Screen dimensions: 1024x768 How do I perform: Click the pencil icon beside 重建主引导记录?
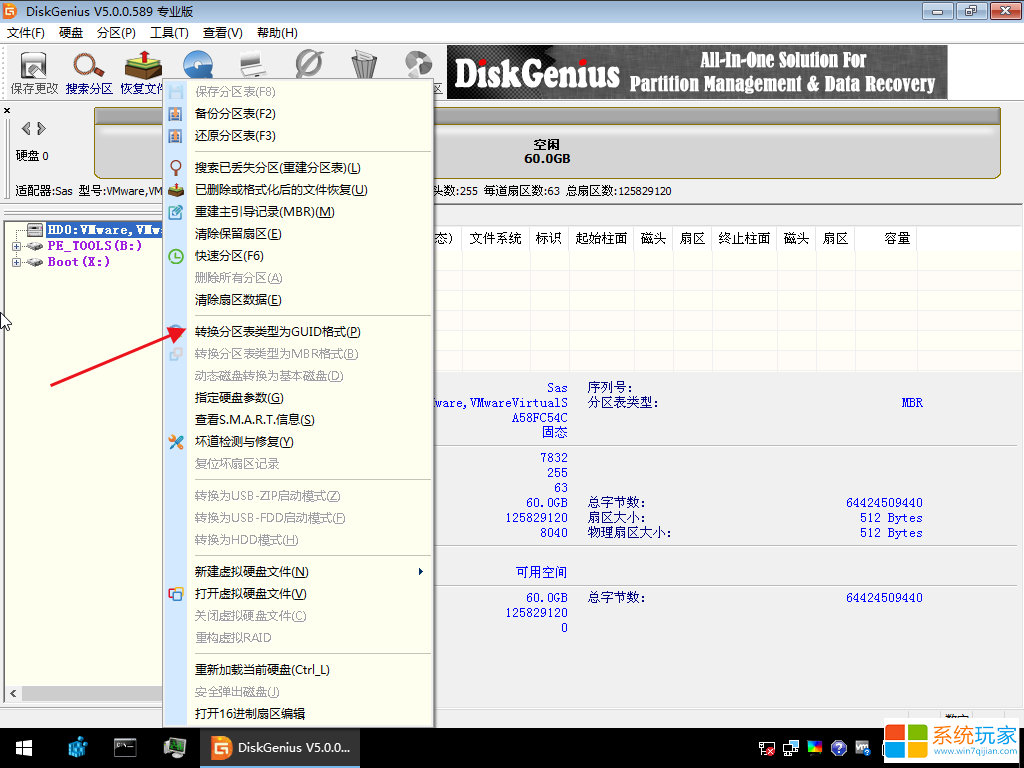(176, 212)
